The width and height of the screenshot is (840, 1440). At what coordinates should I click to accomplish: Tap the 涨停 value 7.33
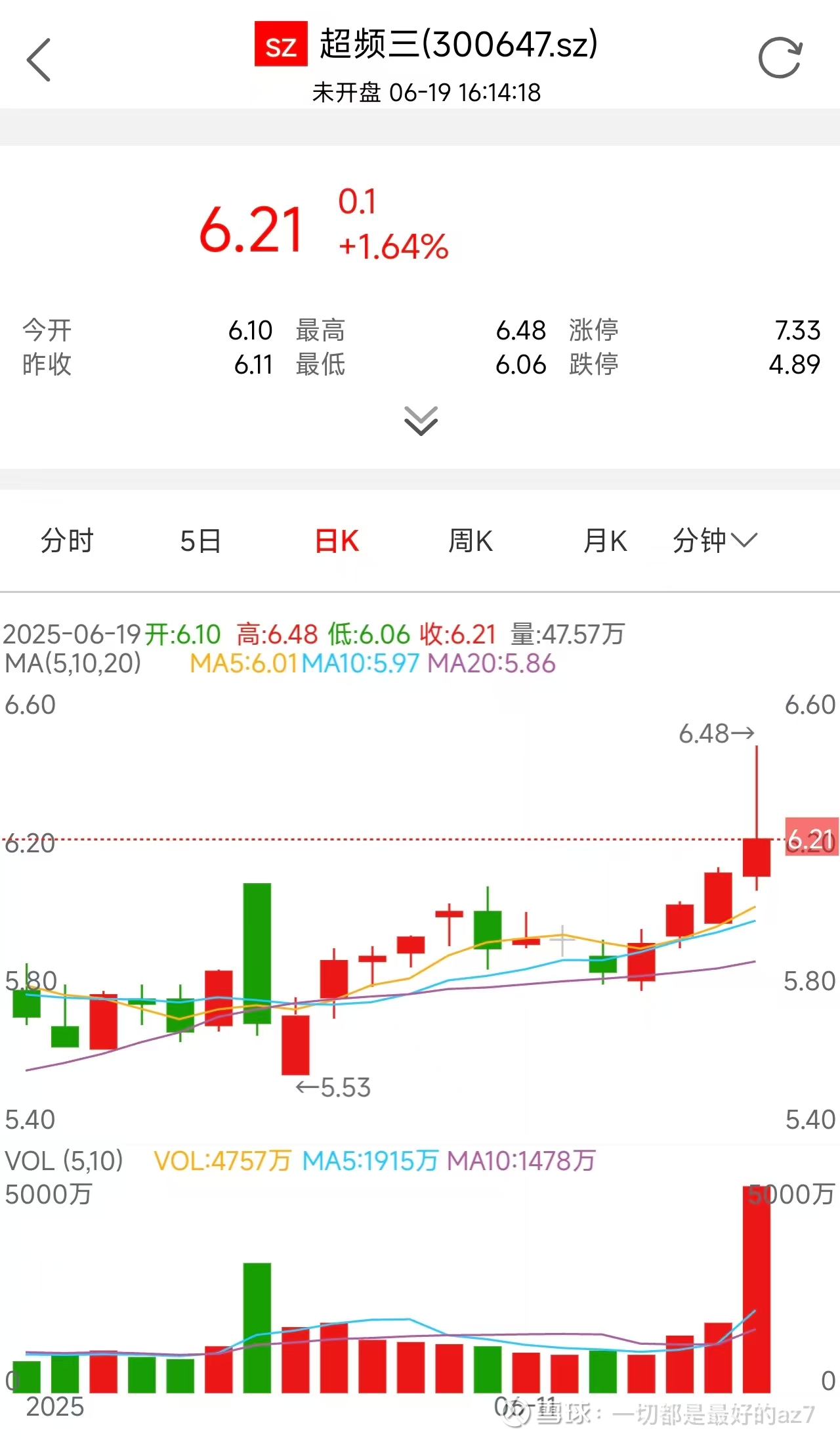[x=797, y=330]
